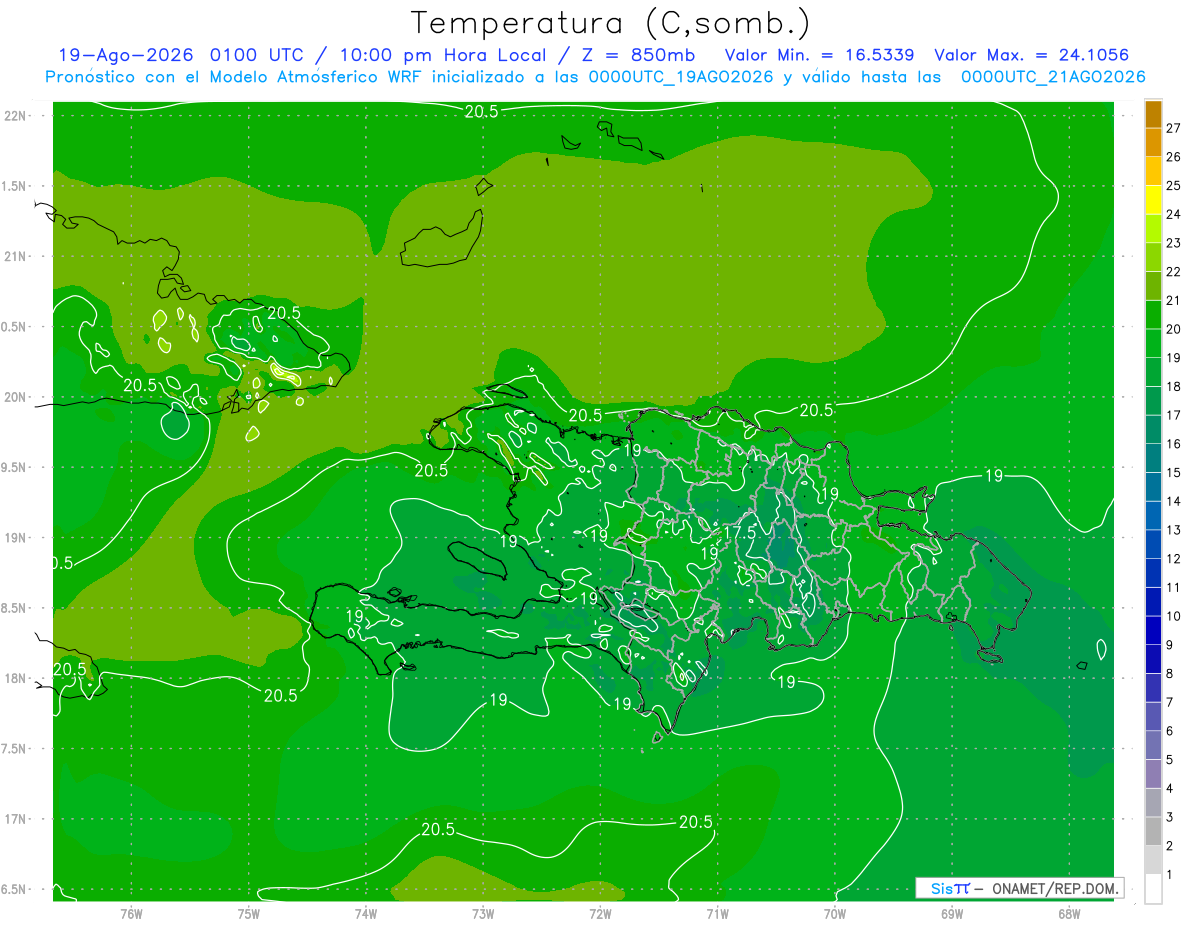Click the "23" label on the color bar
Screen dimensions: 1200x927
(x=1174, y=243)
